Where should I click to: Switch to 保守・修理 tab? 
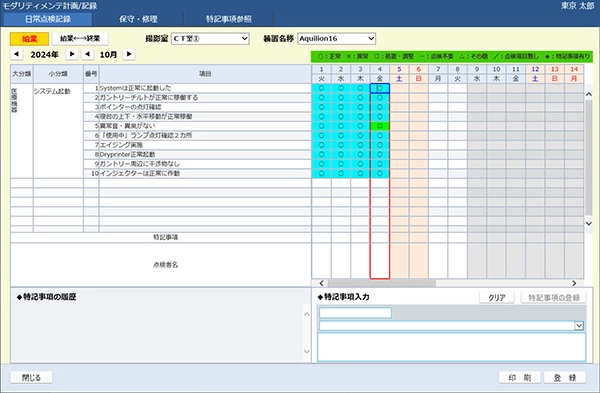[138, 19]
